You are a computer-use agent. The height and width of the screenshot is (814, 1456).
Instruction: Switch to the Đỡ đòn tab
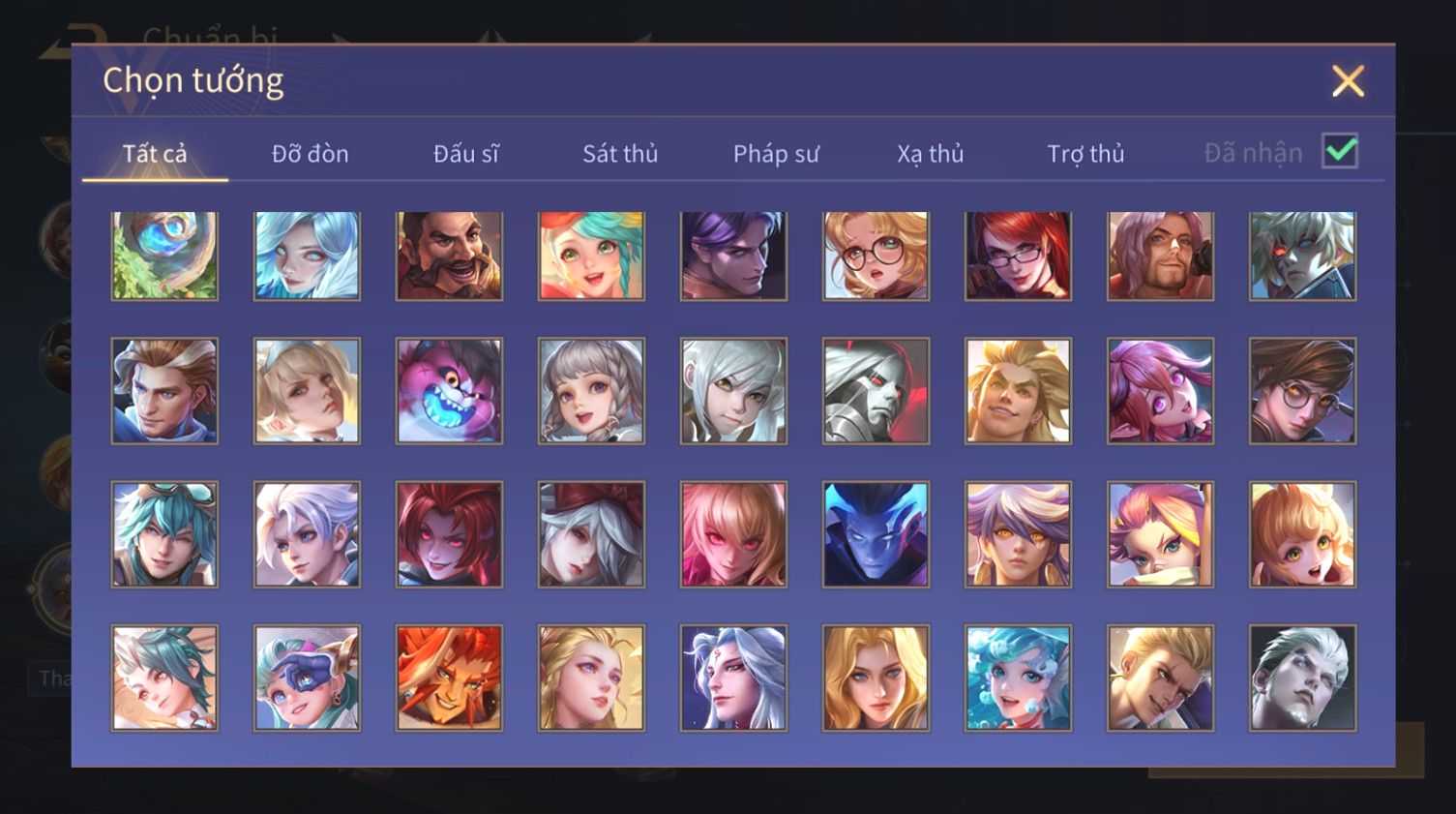[310, 154]
